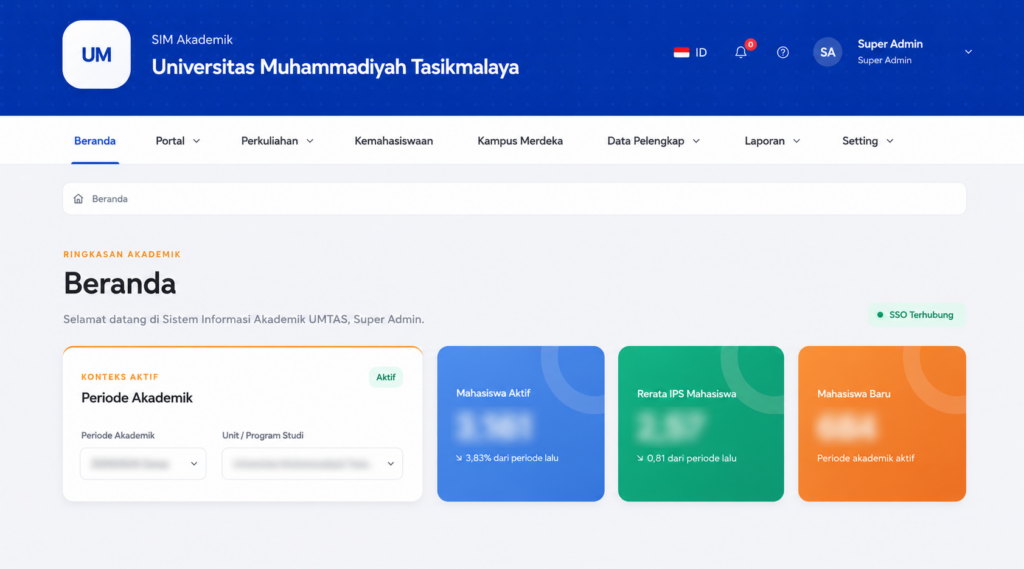Click the RINGKASAN AKADEMIK label
The height and width of the screenshot is (569, 1024).
tap(121, 254)
